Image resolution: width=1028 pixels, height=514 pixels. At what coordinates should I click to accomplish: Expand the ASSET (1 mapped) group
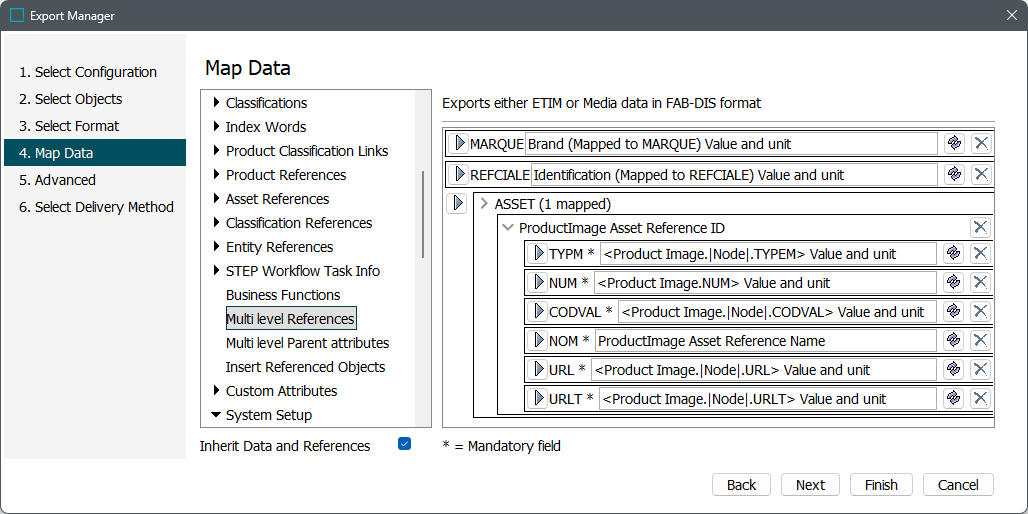(484, 204)
